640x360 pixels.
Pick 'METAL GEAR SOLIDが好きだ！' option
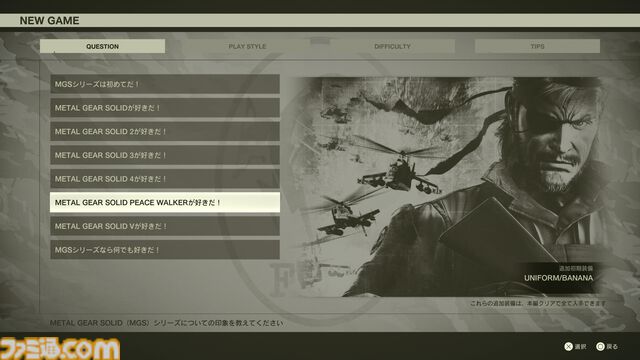tap(165, 108)
